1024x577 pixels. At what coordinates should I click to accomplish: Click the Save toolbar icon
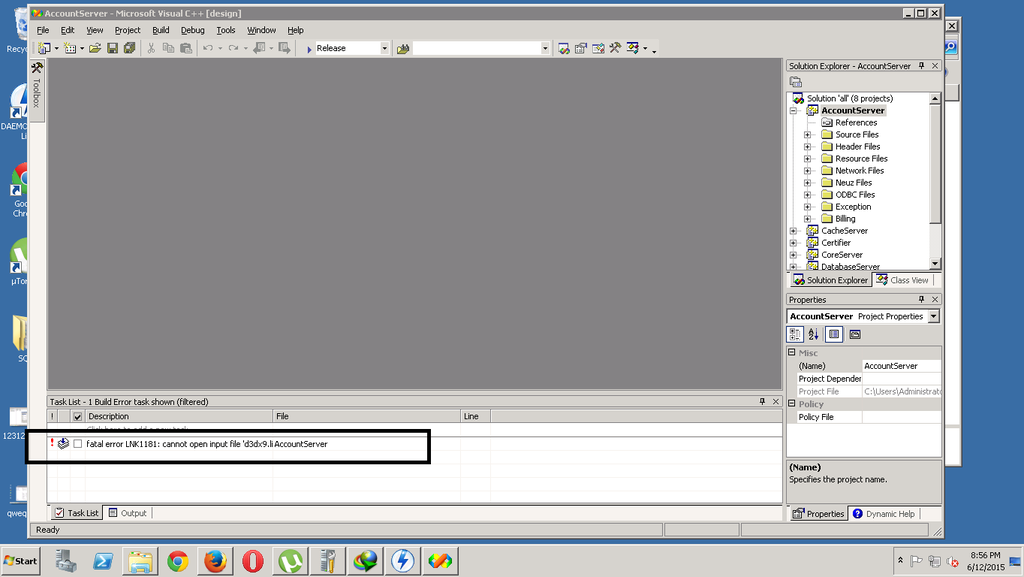click(112, 48)
